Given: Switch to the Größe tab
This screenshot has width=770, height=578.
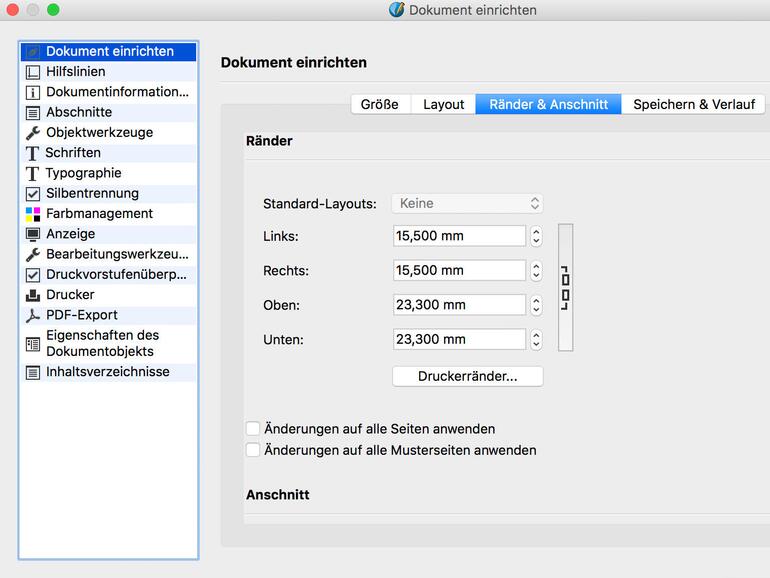Looking at the screenshot, I should coord(379,104).
